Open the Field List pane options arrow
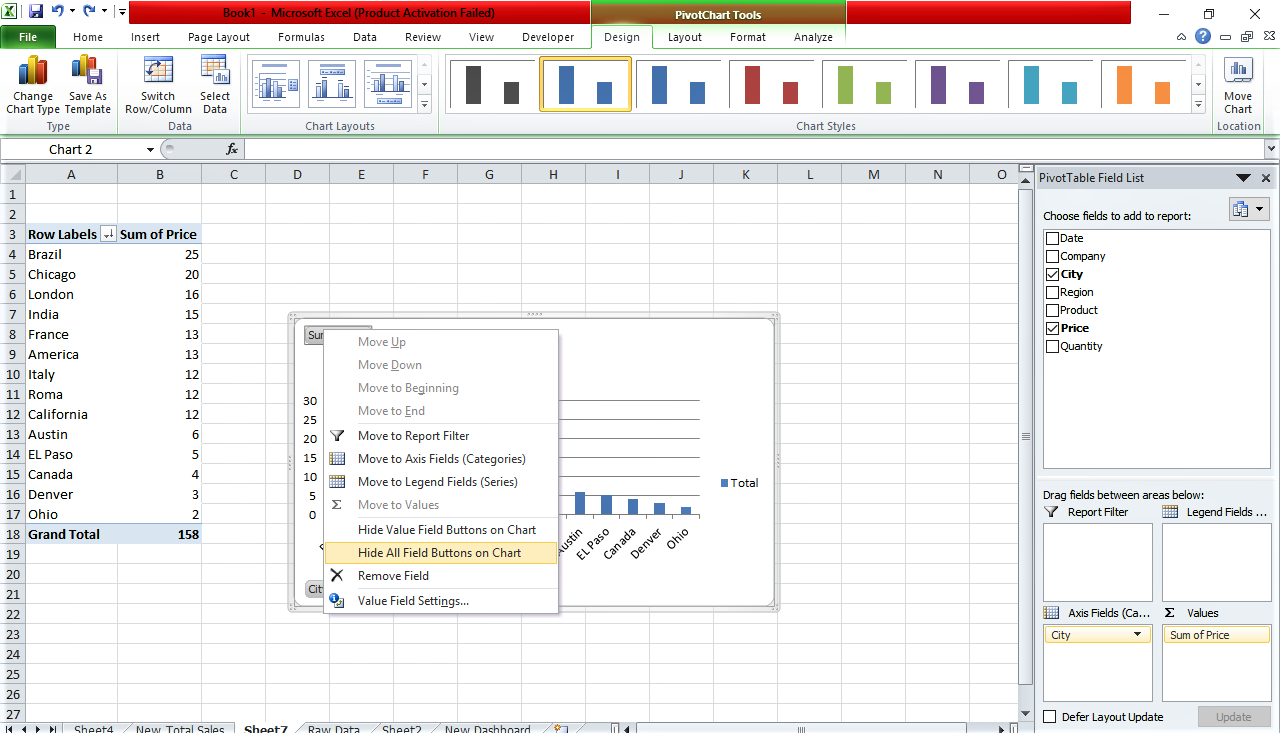This screenshot has width=1280, height=733. click(1243, 178)
